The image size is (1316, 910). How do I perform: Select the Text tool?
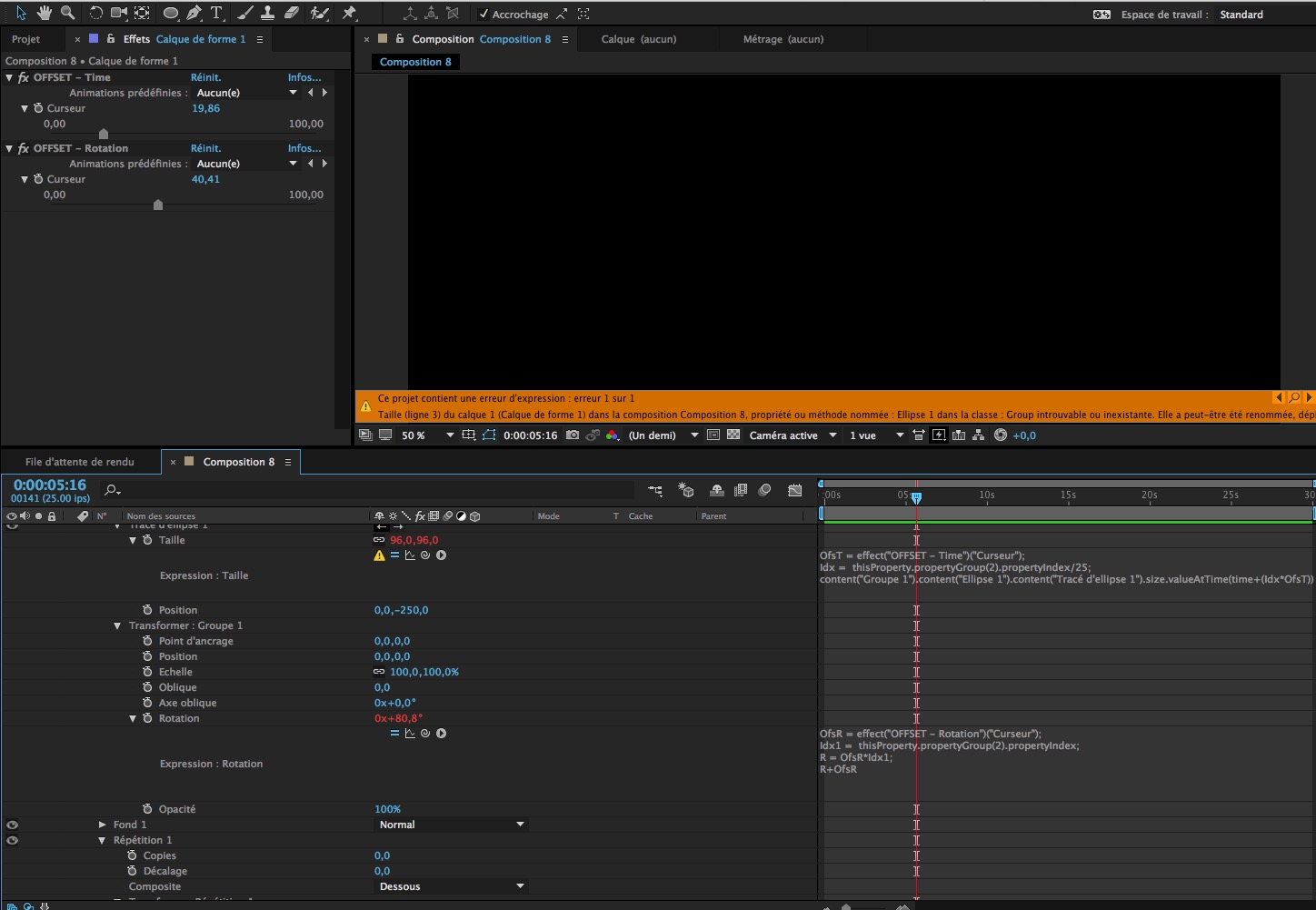point(216,13)
